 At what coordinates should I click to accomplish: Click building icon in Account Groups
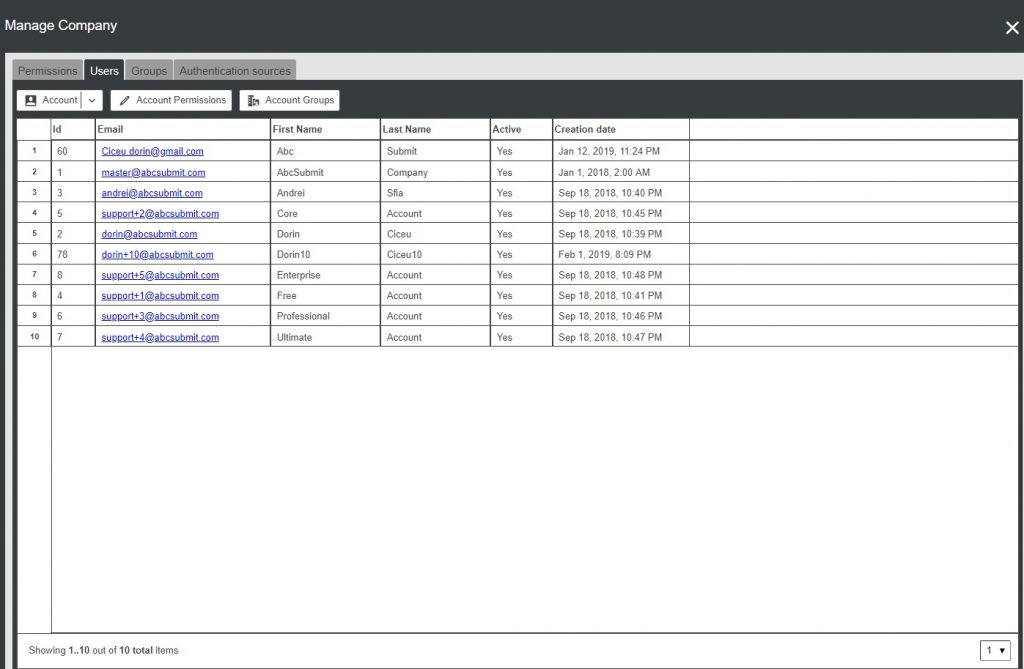pos(254,101)
